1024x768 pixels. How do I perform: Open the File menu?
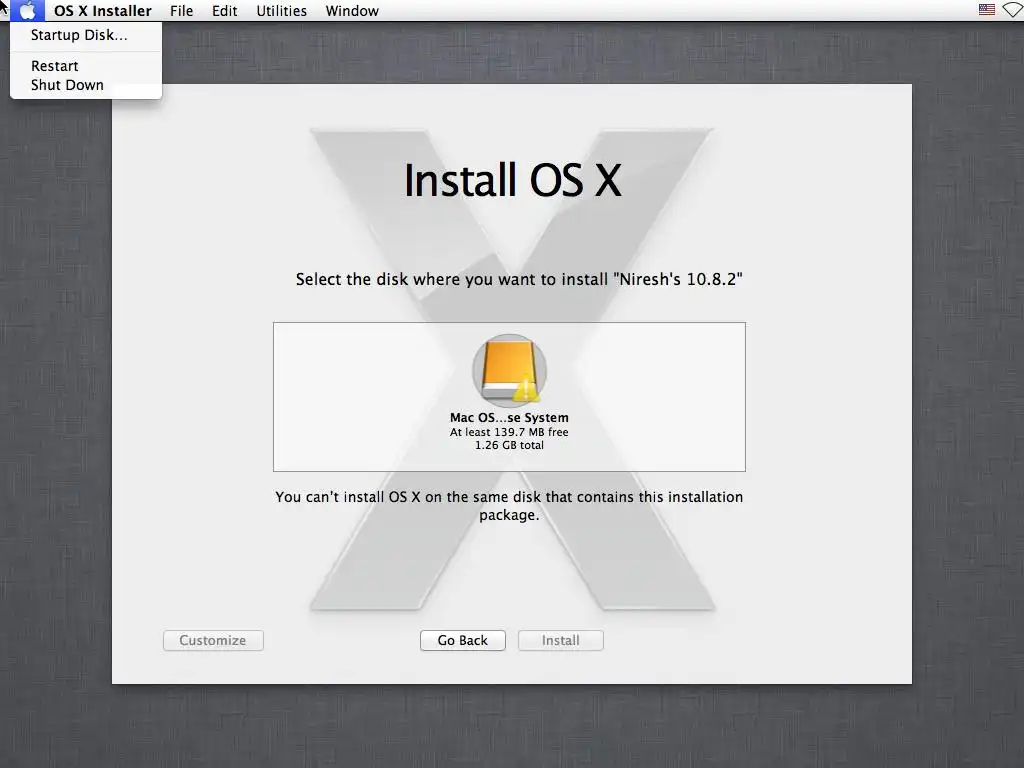[x=182, y=10]
